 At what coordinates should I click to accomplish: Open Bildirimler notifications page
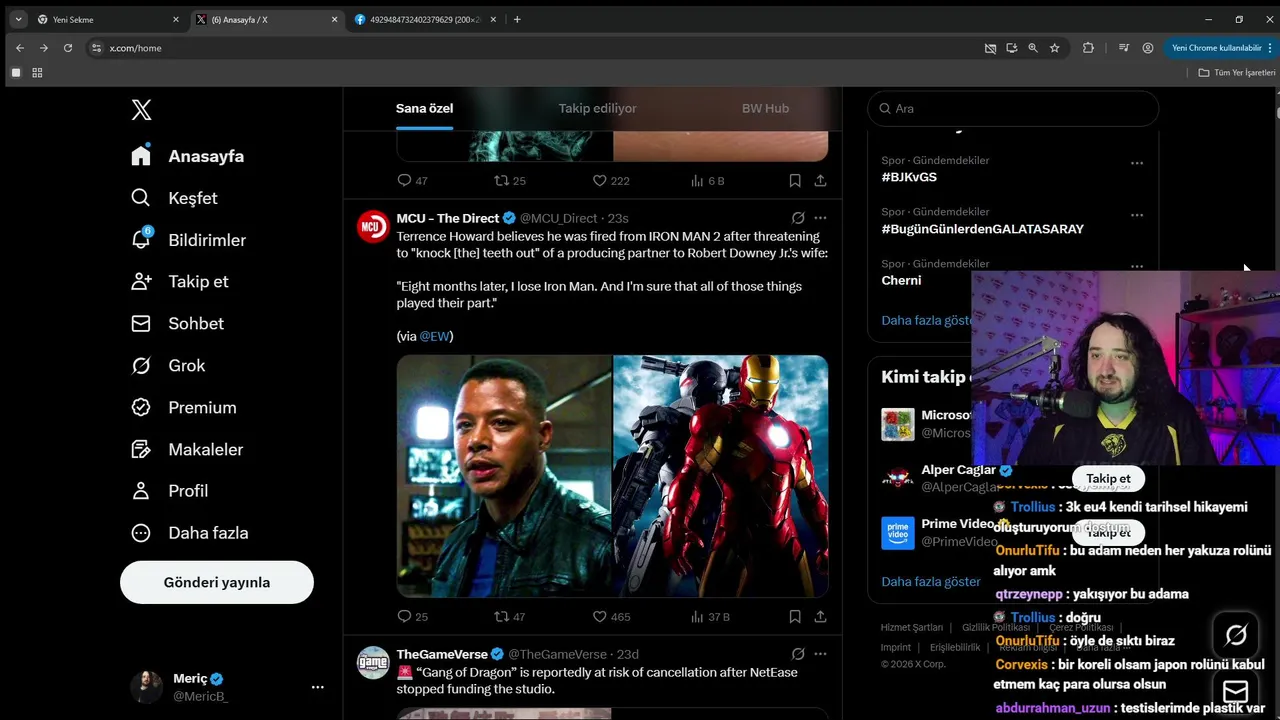point(188,240)
